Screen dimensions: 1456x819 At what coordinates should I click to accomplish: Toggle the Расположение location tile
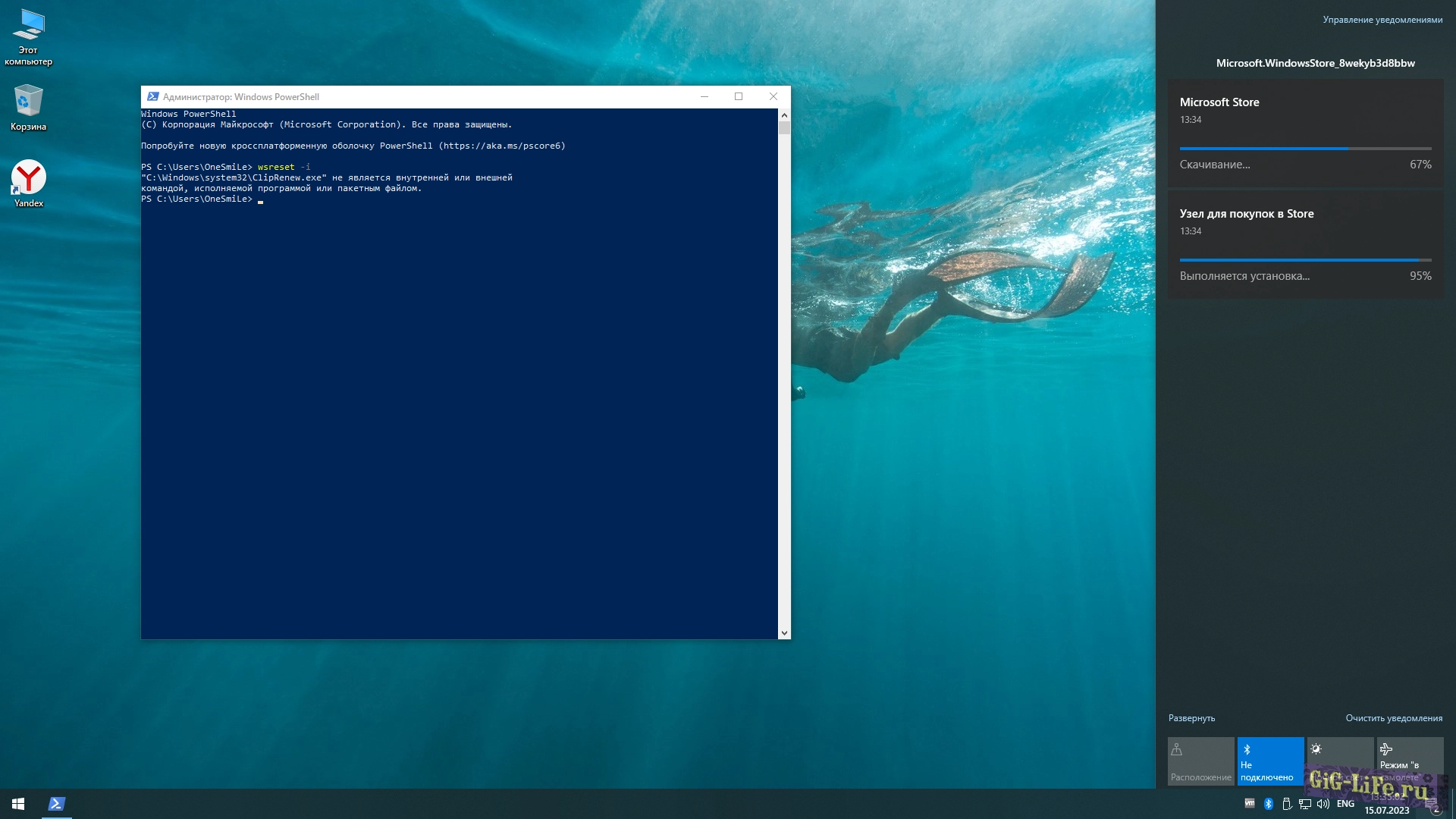(1200, 761)
